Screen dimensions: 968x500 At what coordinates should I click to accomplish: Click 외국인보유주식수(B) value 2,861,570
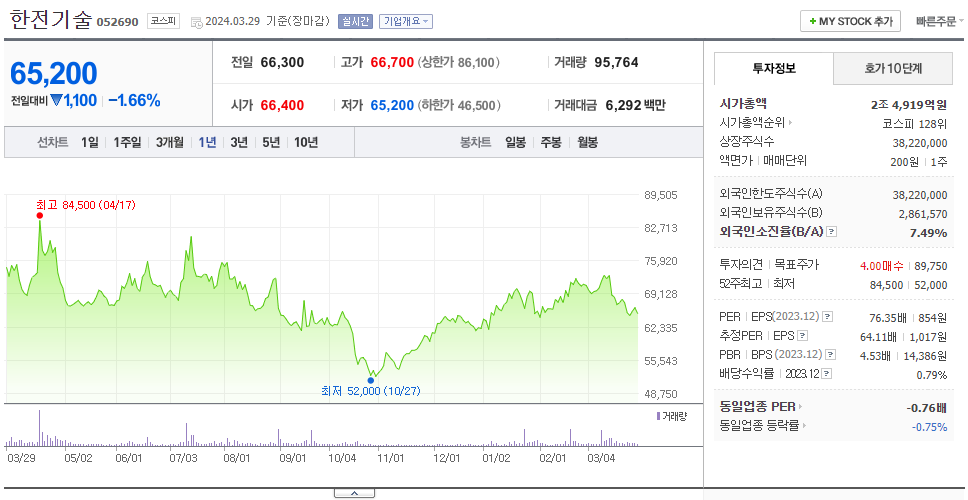click(923, 214)
